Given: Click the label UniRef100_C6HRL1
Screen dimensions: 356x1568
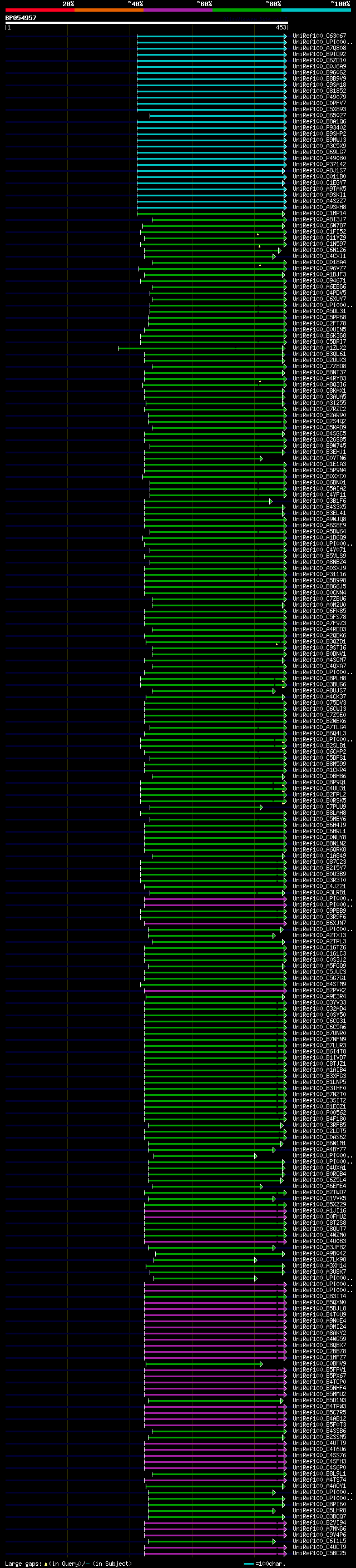Looking at the screenshot, I should [x=319, y=832].
